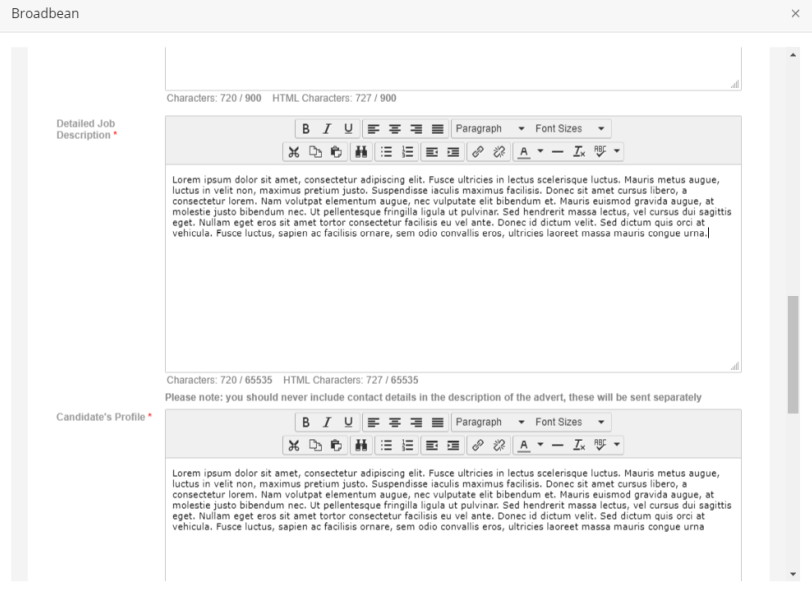
Task: Open text color dropdown in Detailed Job Description
Action: [540, 152]
